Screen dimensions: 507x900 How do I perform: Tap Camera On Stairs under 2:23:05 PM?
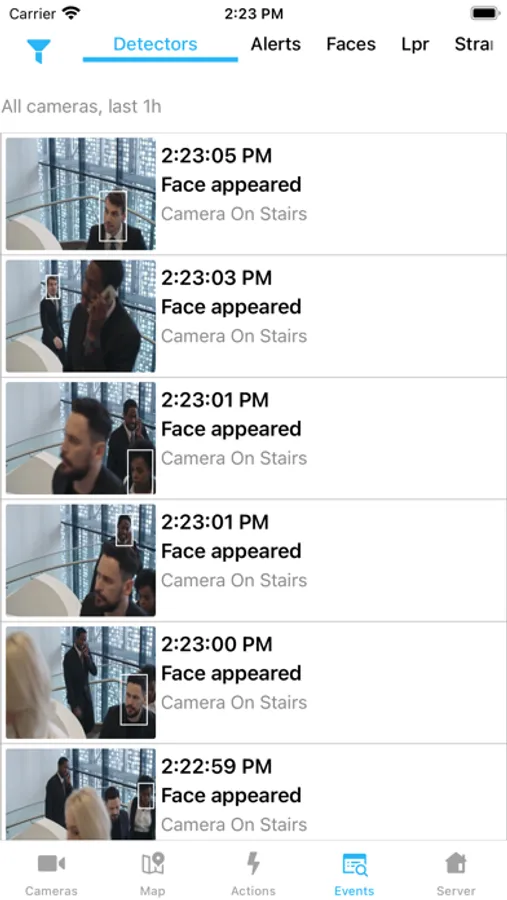(x=234, y=214)
